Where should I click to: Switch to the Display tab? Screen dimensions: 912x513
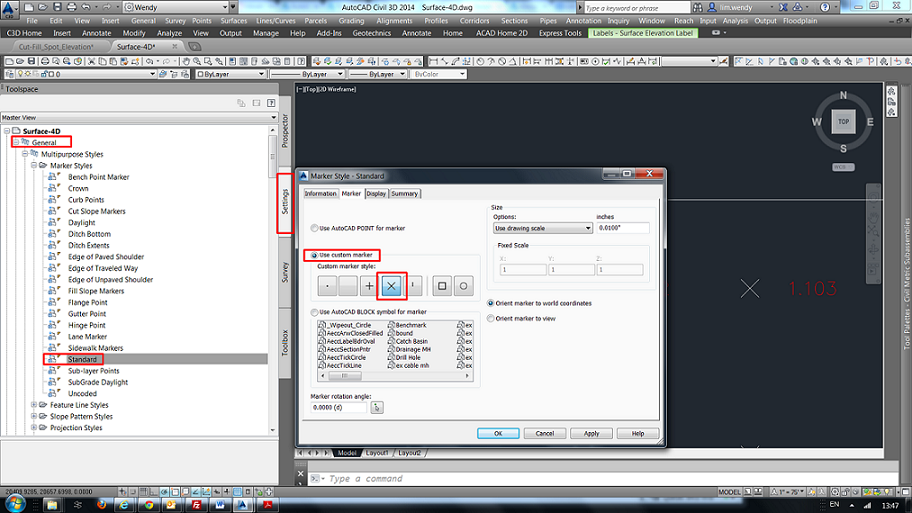pyautogui.click(x=376, y=194)
